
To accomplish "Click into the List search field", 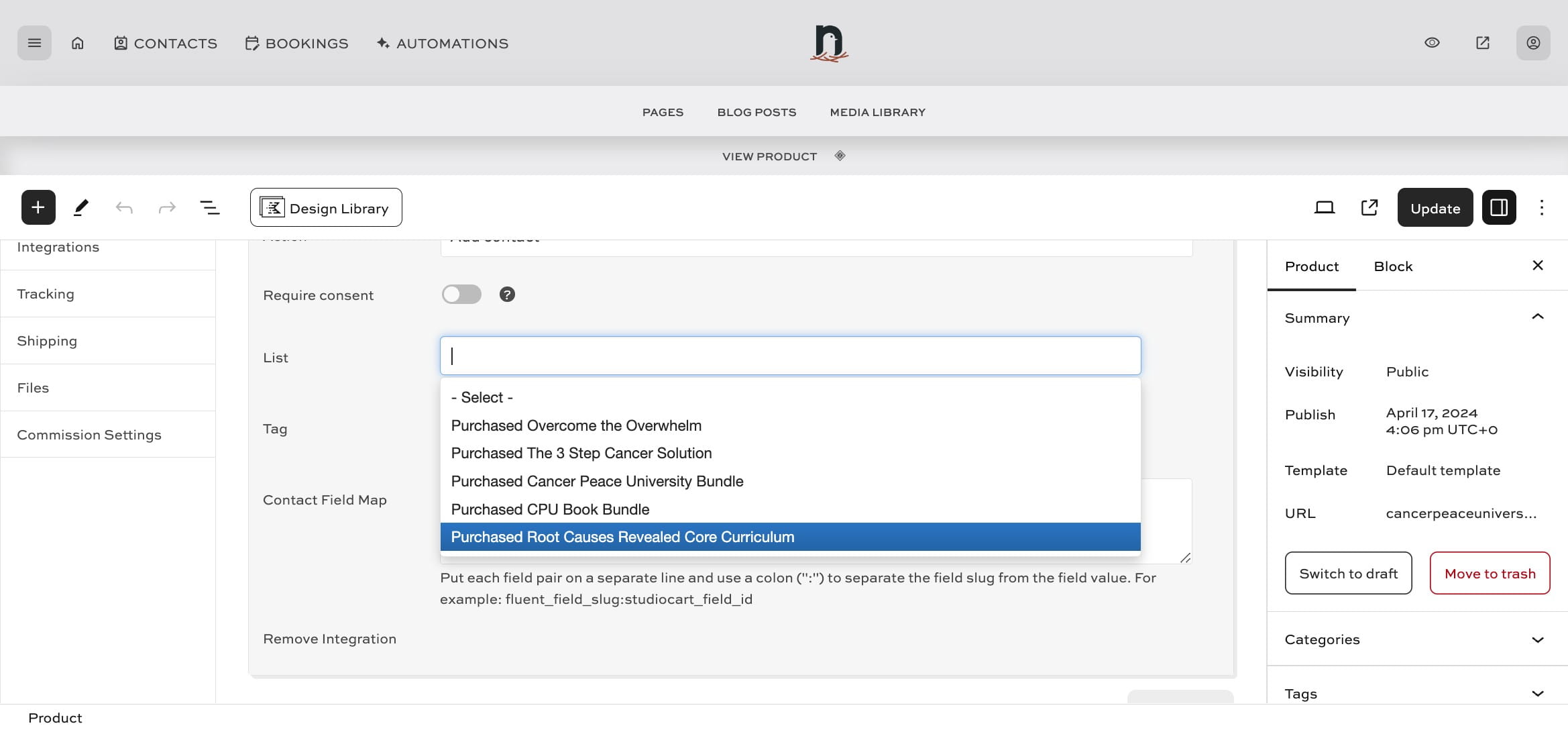I will (x=790, y=356).
